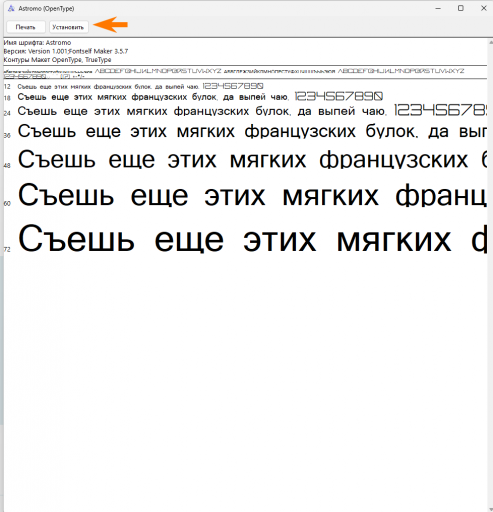Click the Печать (Print) button
This screenshot has height=512, width=493.
pos(26,27)
